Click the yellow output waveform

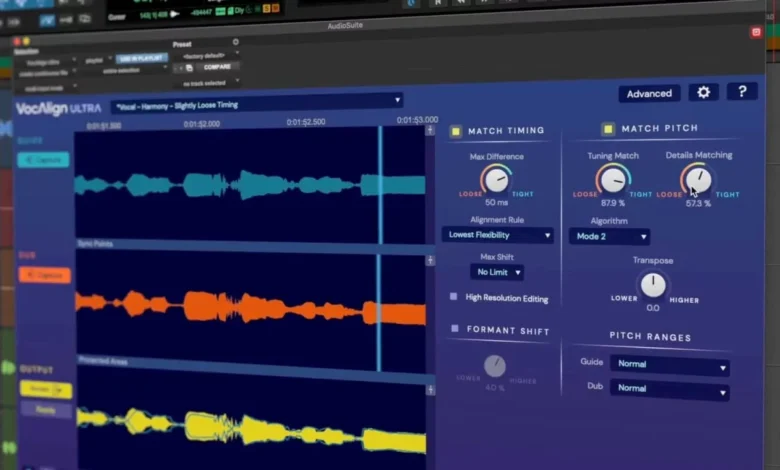click(251, 428)
